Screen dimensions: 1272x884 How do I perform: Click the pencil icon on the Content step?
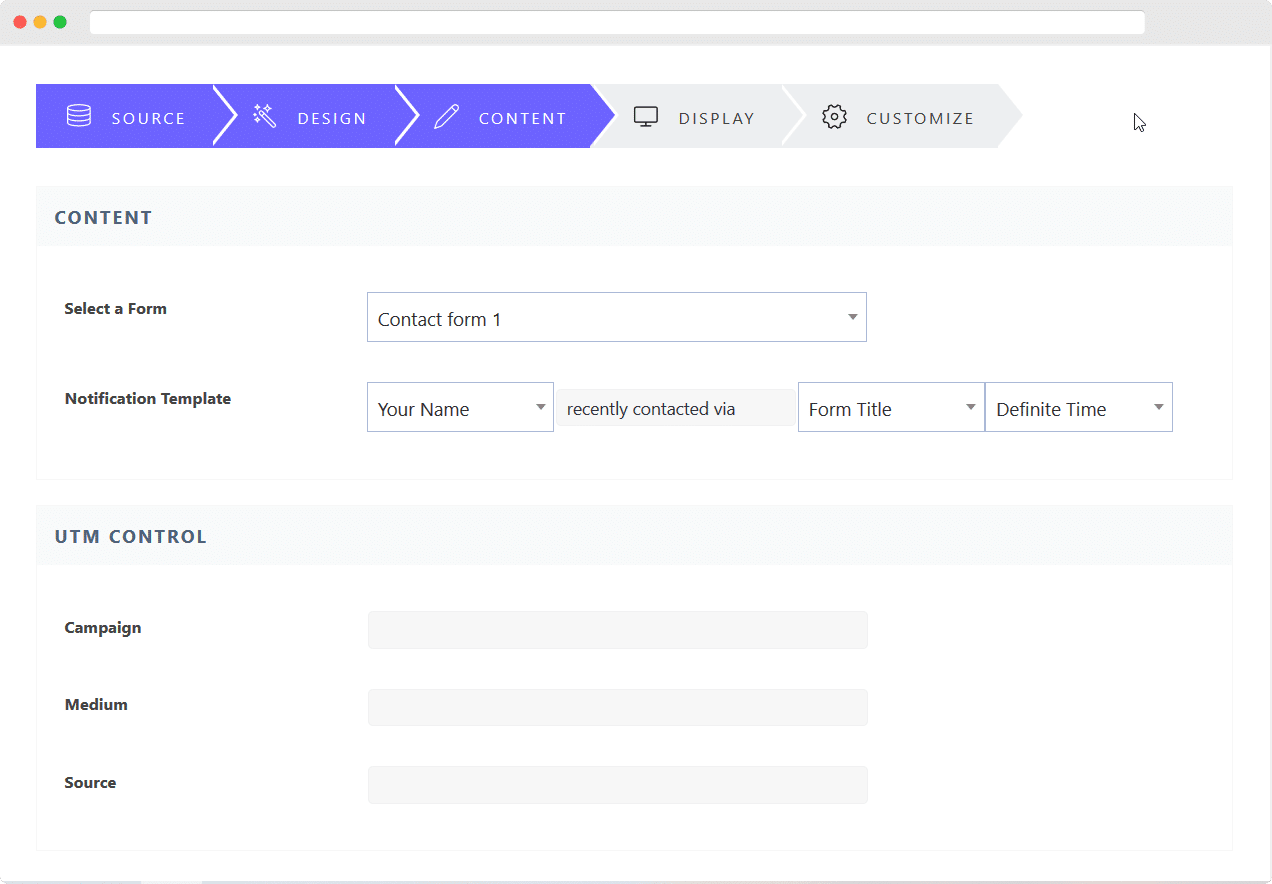pos(446,117)
